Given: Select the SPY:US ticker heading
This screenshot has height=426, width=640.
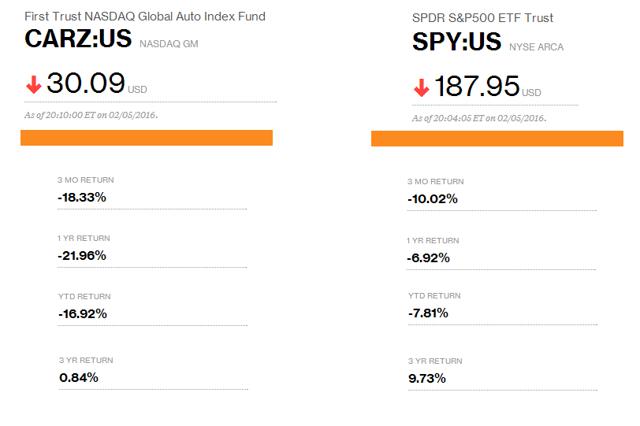Looking at the screenshot, I should coord(457,42).
